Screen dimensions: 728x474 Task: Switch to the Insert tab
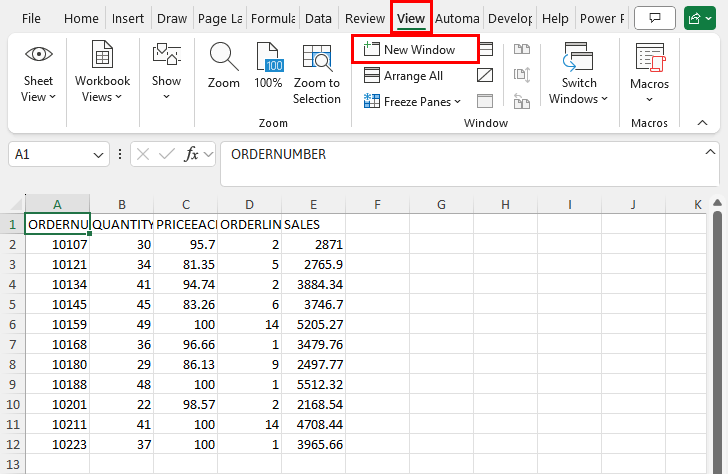click(128, 19)
